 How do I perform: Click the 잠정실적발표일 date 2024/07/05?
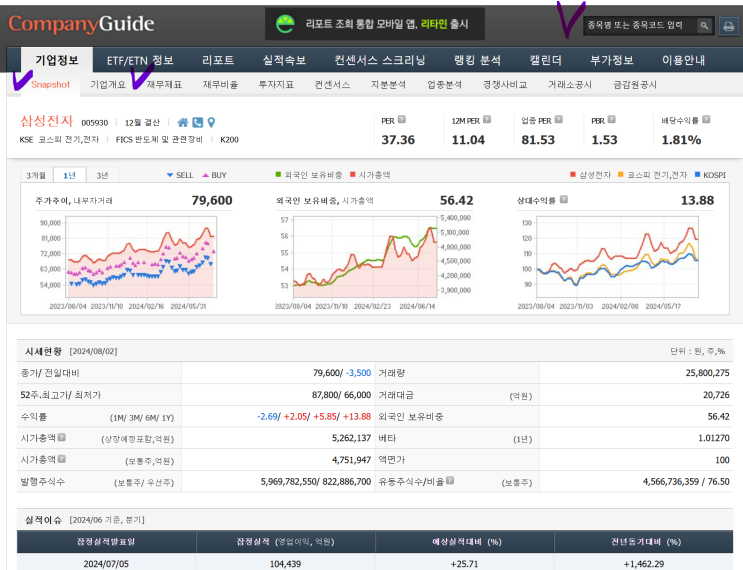pyautogui.click(x=106, y=564)
